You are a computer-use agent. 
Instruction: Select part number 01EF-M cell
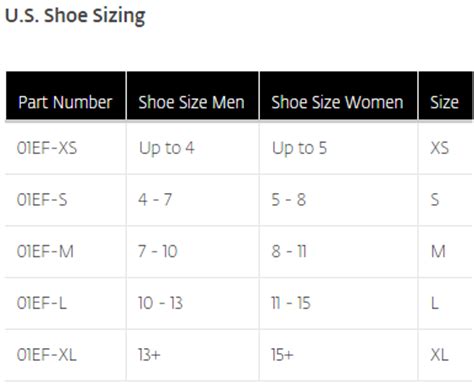66,252
